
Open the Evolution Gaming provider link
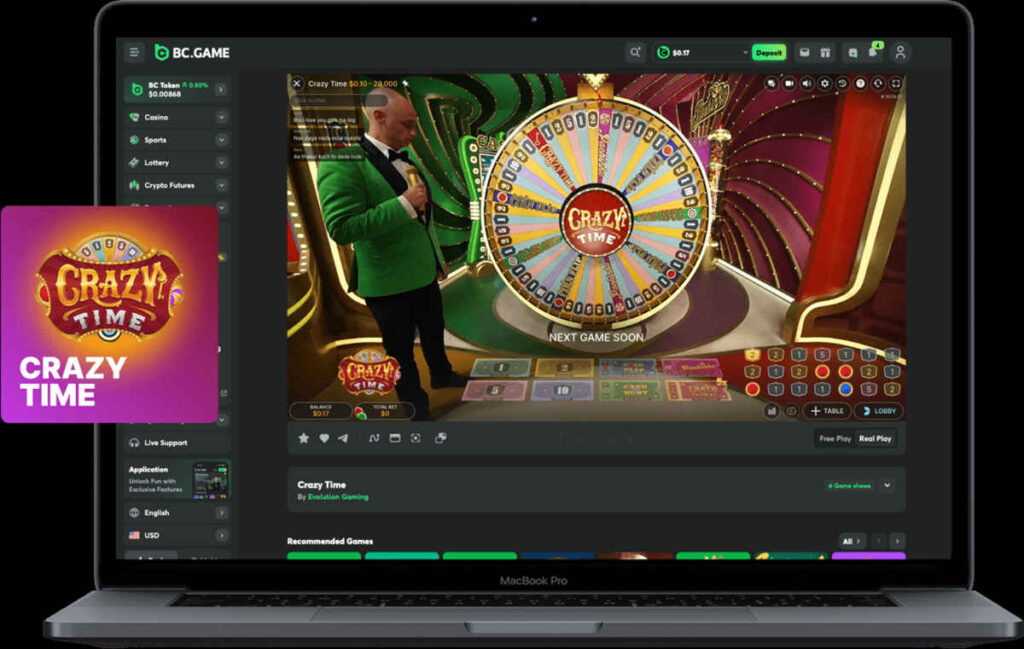[x=338, y=498]
